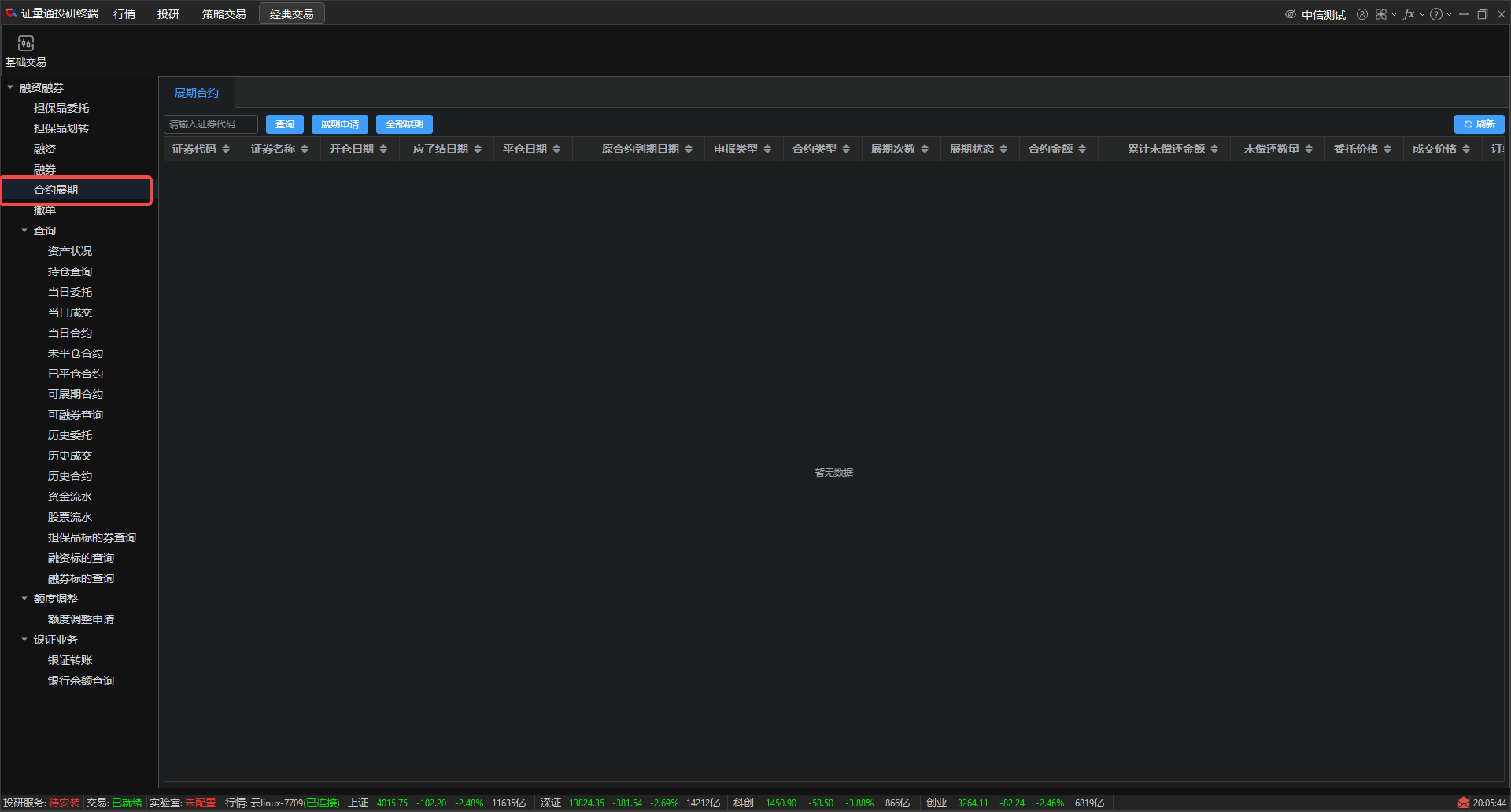Click the red mail icon in status bar
Viewport: 1511px width, 812px height.
pos(1463,803)
